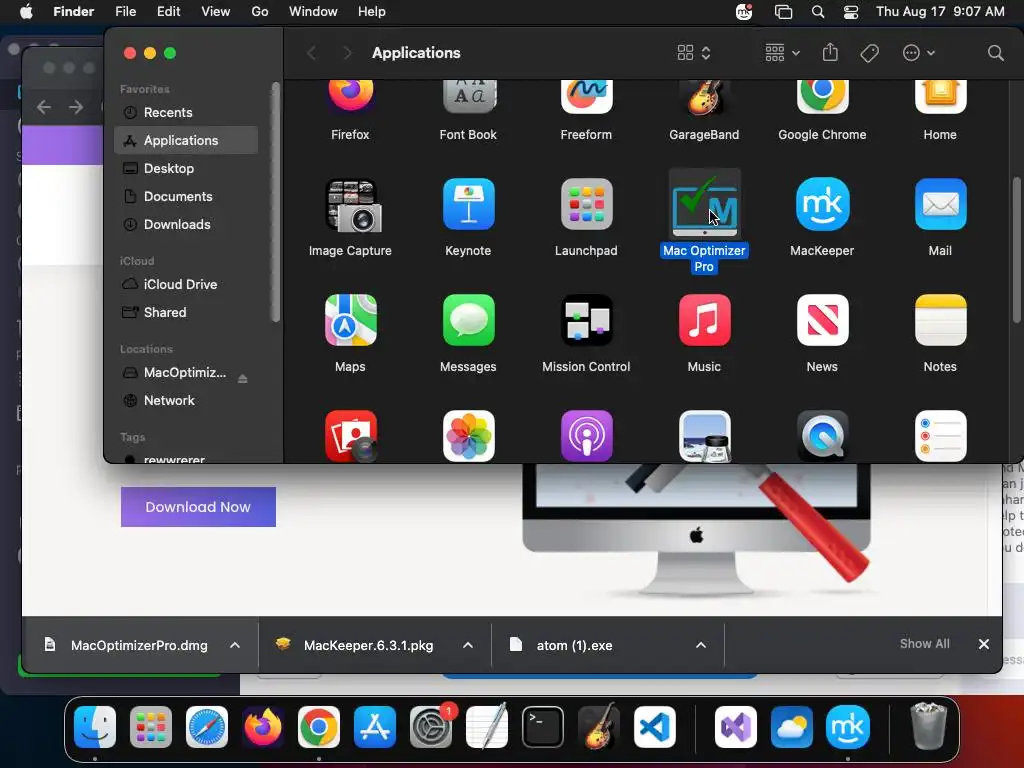Open Recents in Finder sidebar
The height and width of the screenshot is (768, 1024).
click(x=186, y=112)
